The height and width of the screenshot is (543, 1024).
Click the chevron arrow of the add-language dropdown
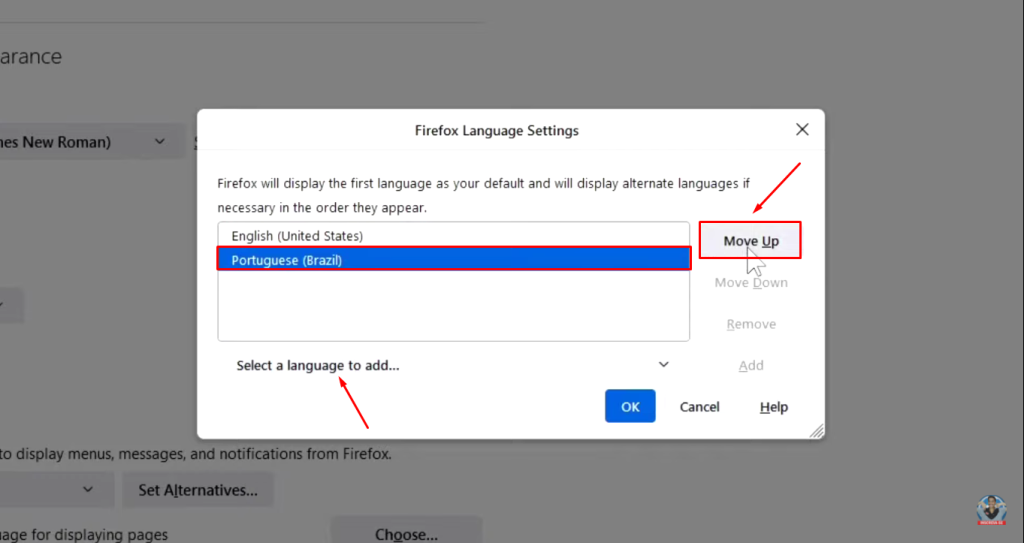point(663,366)
